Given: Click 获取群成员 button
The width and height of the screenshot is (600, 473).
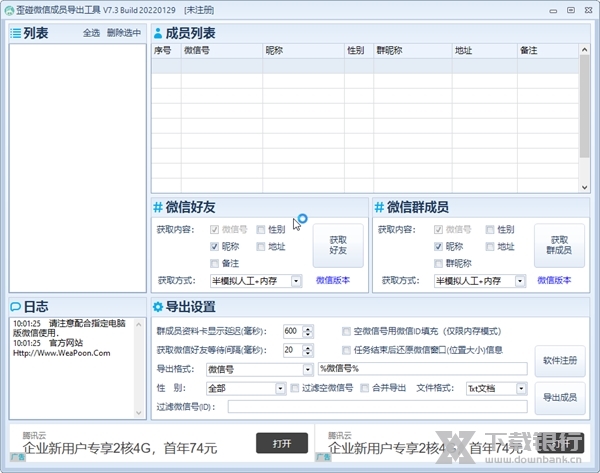Looking at the screenshot, I should click(x=559, y=245).
